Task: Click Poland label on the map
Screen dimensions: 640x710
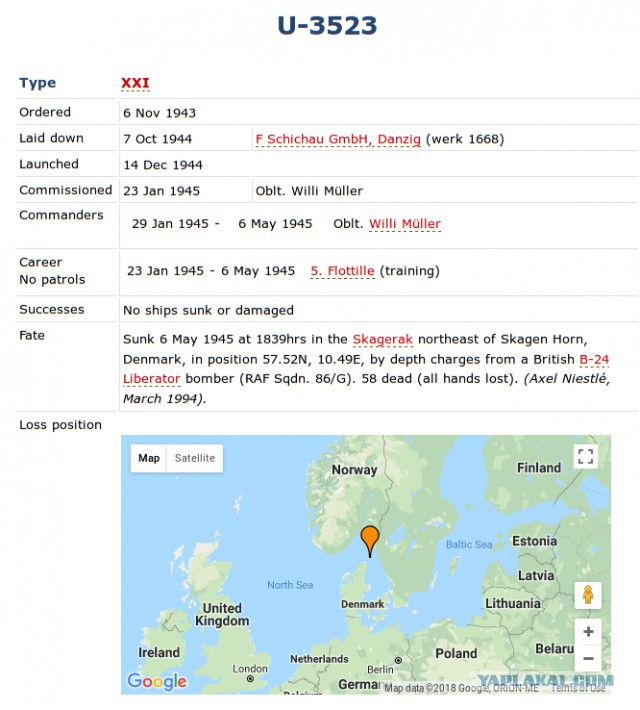Action: 456,653
